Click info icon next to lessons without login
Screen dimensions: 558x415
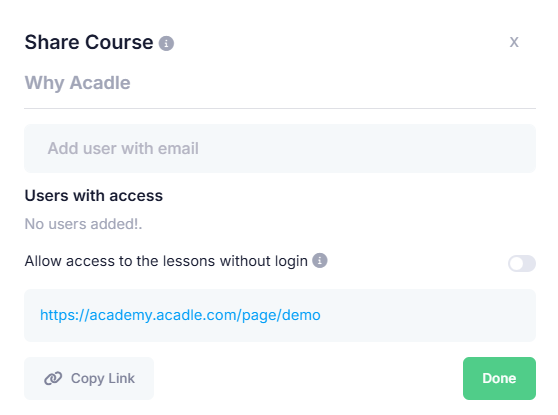[320, 261]
